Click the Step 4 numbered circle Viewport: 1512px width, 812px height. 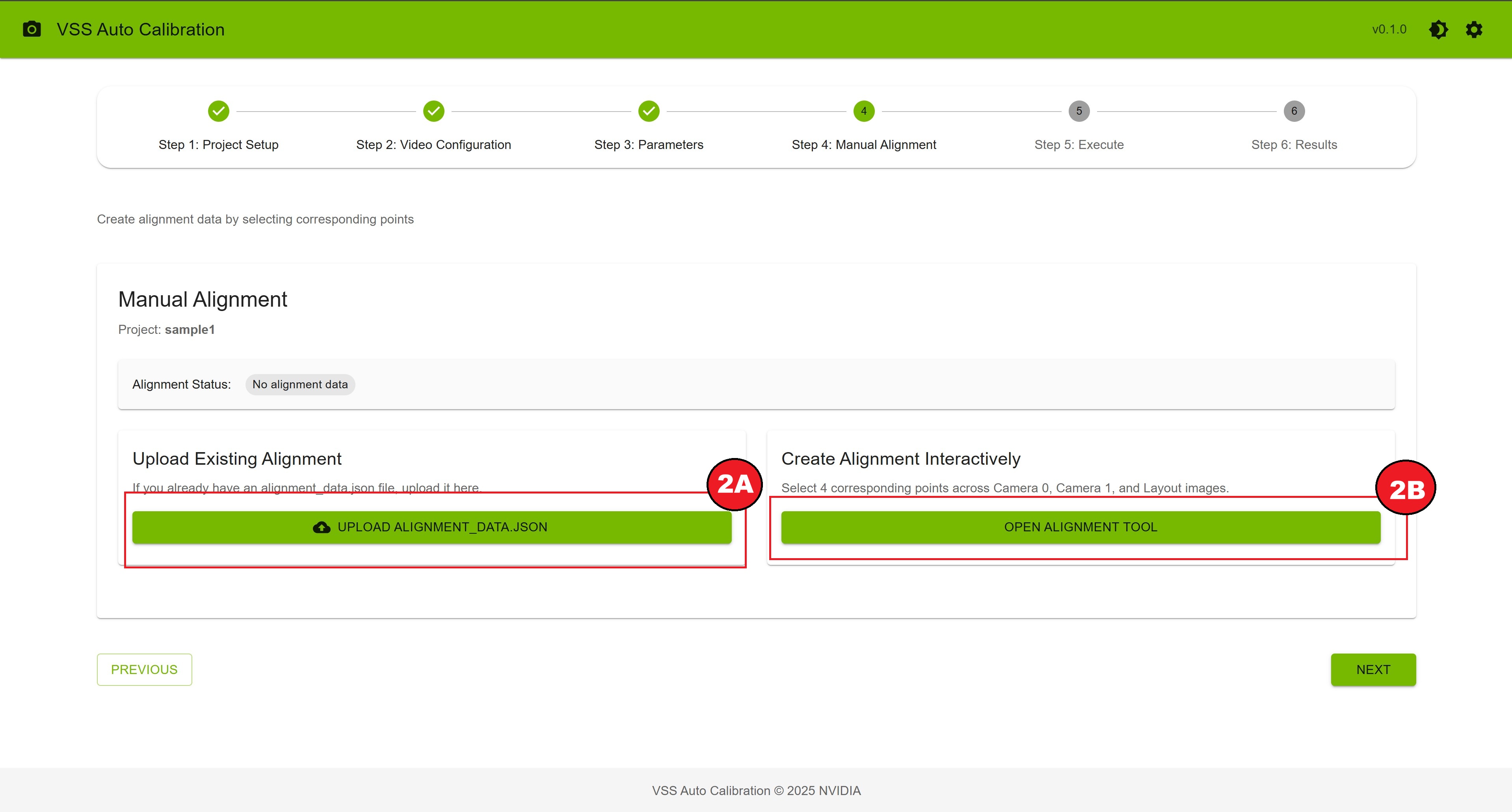(x=863, y=111)
